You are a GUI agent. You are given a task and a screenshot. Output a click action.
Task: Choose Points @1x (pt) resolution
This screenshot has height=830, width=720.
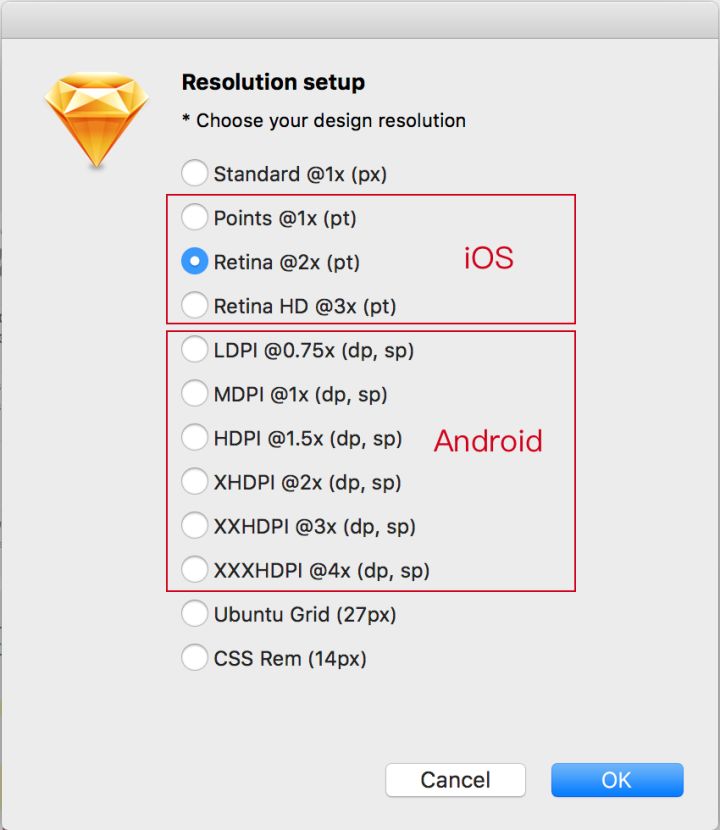tap(195, 218)
